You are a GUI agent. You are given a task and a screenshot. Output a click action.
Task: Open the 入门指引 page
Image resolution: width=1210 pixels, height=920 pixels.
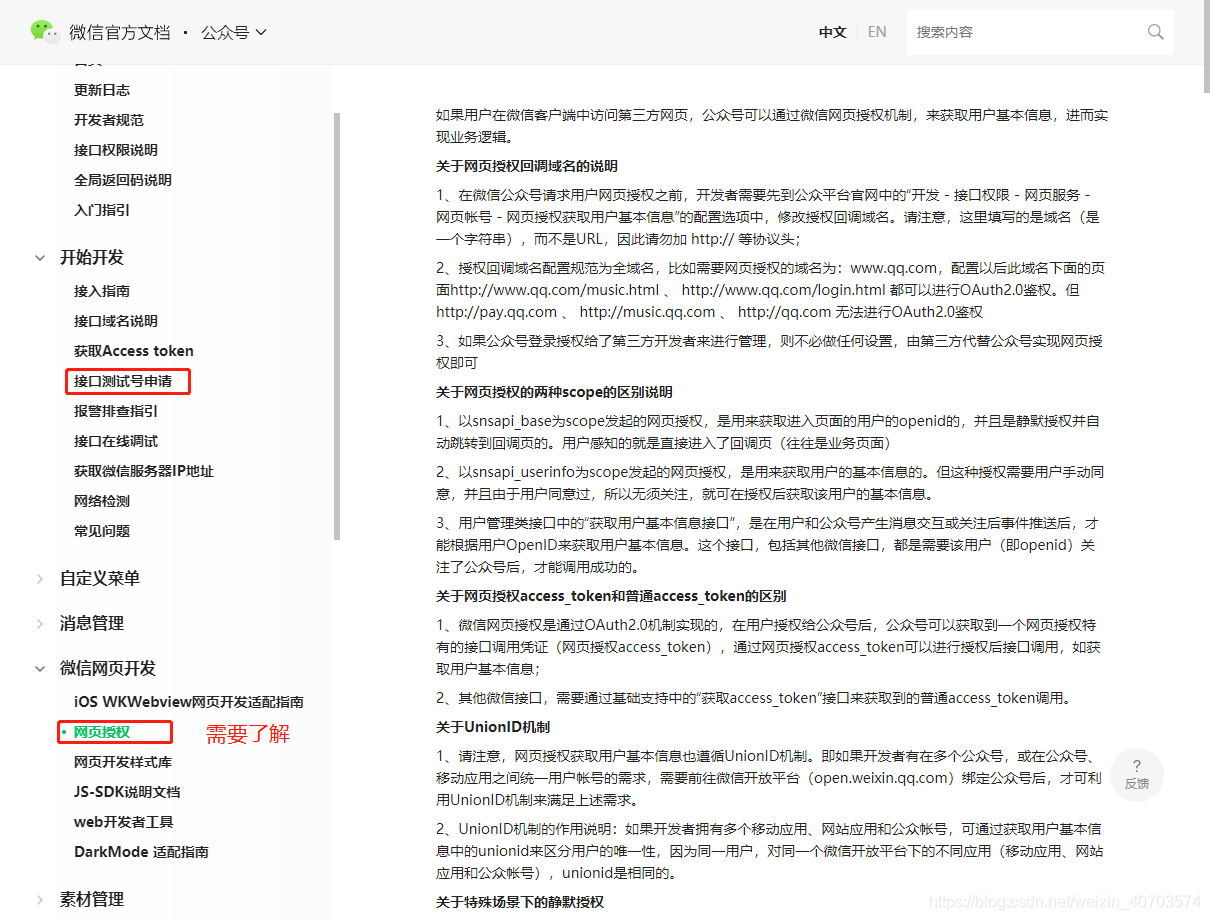[102, 210]
